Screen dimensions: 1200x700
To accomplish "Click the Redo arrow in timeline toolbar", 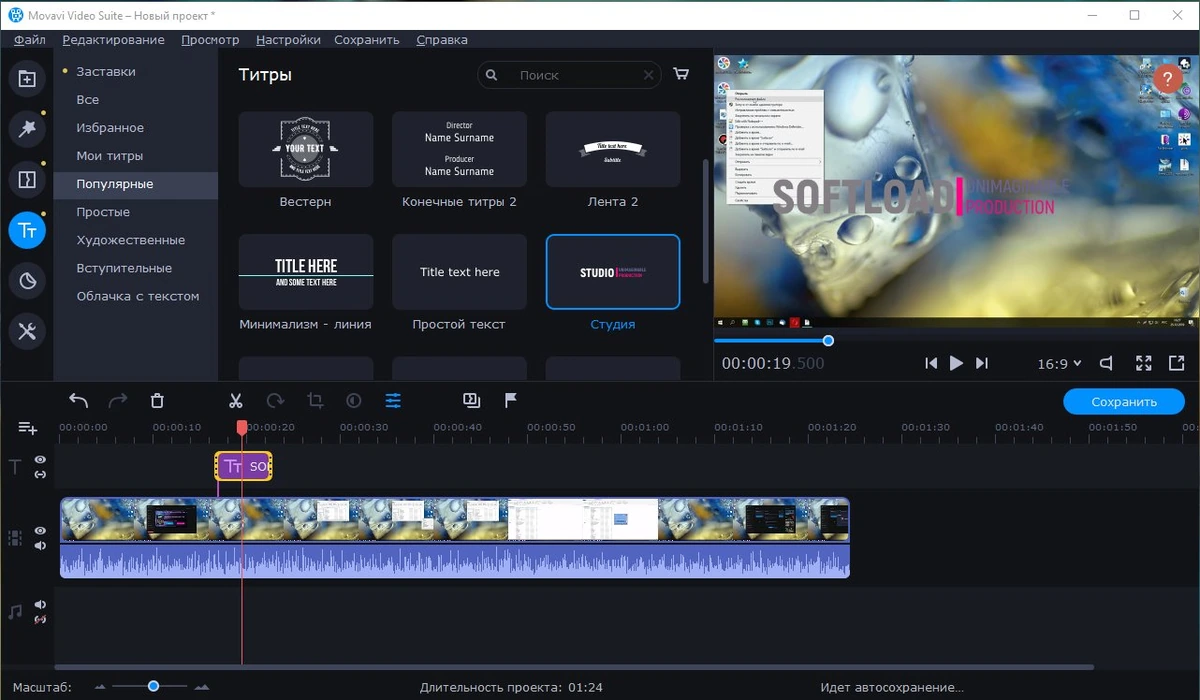I will point(118,401).
